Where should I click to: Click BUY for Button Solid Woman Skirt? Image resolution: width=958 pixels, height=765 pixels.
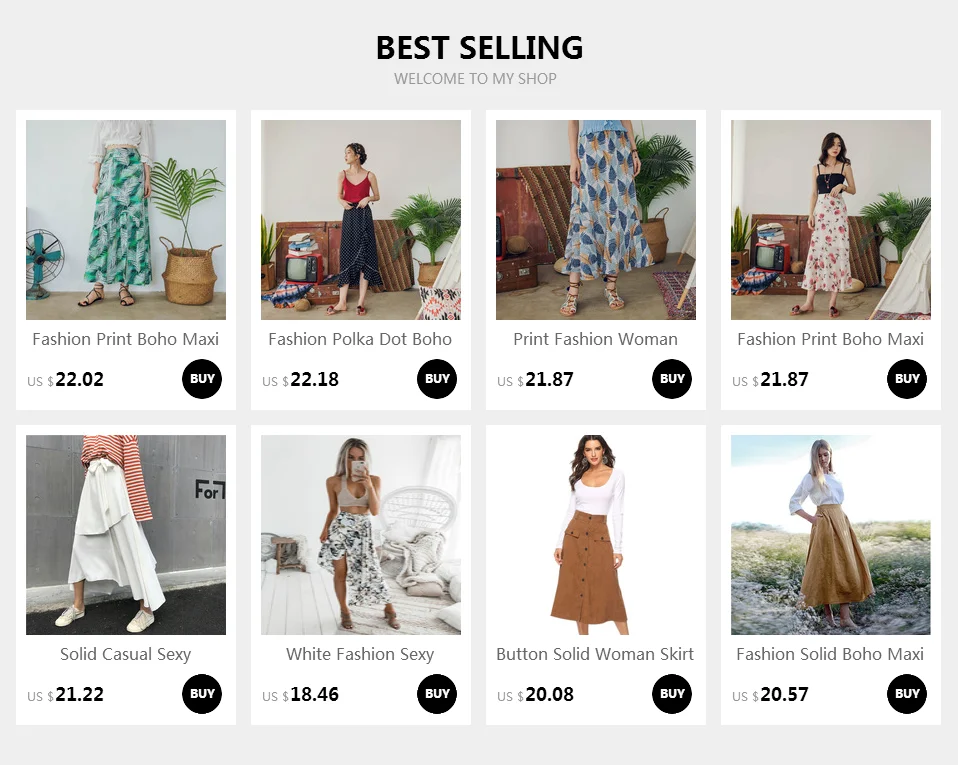[672, 694]
